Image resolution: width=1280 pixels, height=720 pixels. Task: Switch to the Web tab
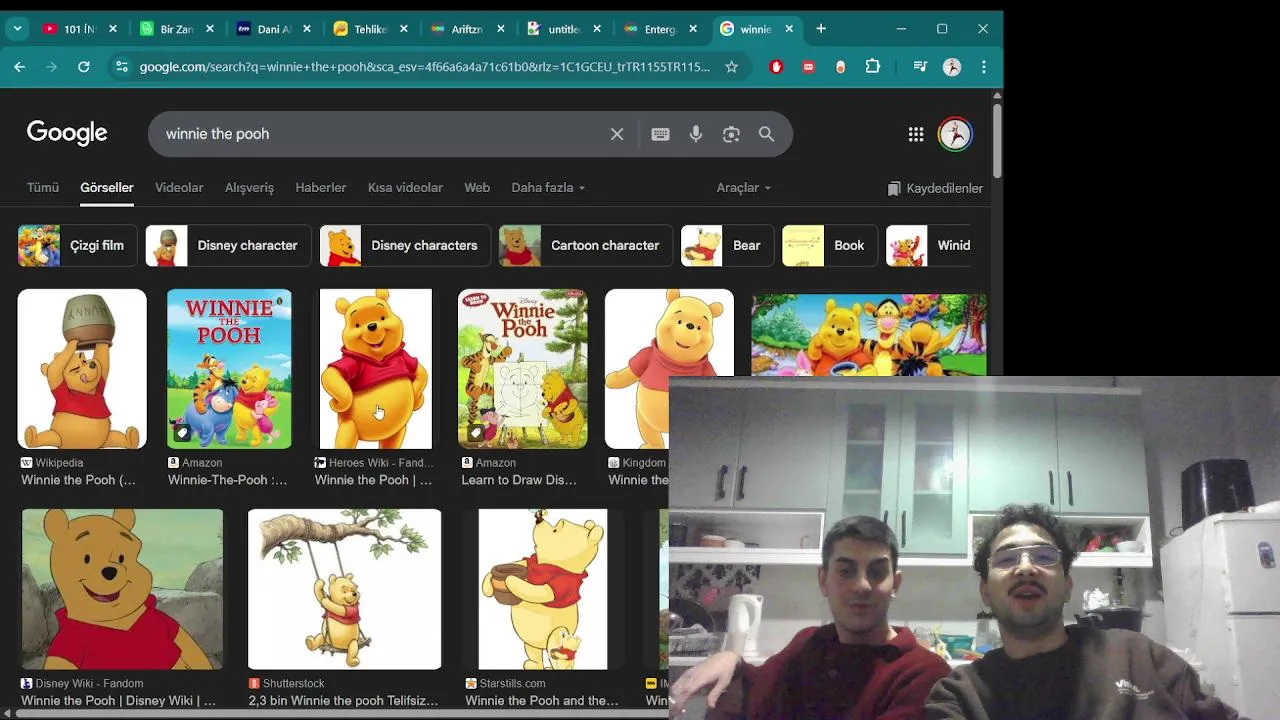point(477,188)
